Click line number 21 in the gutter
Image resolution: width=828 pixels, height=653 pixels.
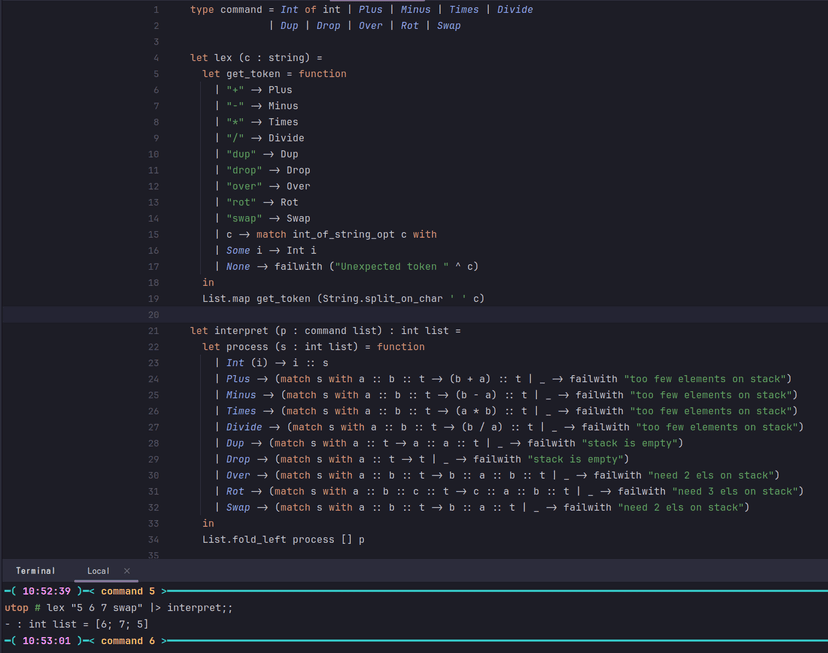click(153, 330)
